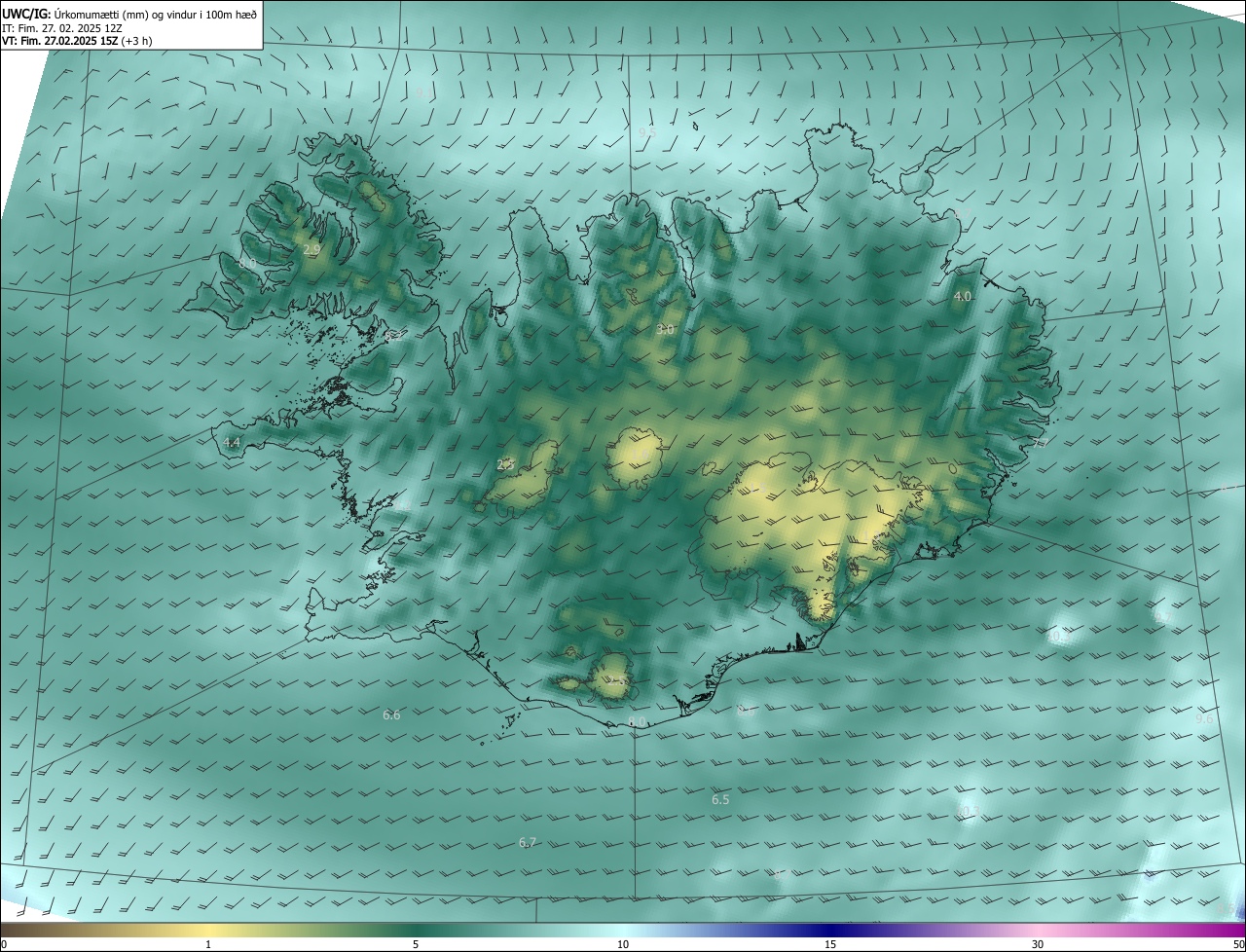Click the 6.6 value south-west of Iceland
This screenshot has width=1246, height=952.
[391, 714]
